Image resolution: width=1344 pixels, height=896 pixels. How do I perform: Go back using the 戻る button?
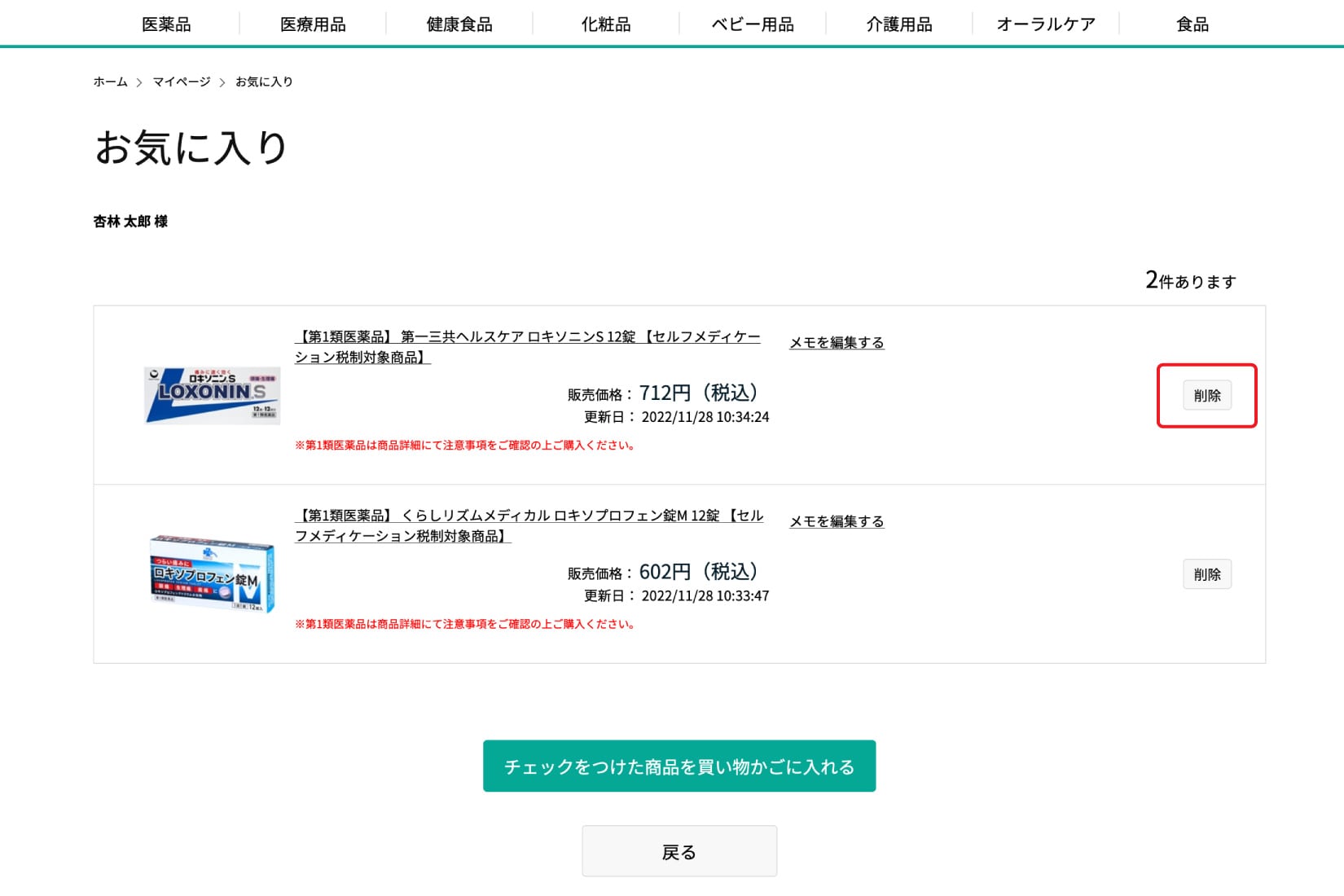679,850
